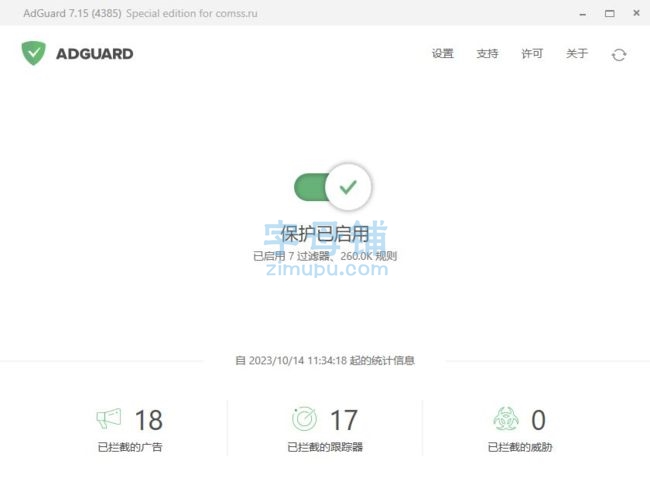Select the blocked trackers count 17
Screen dimensions: 650x495
pos(344,420)
